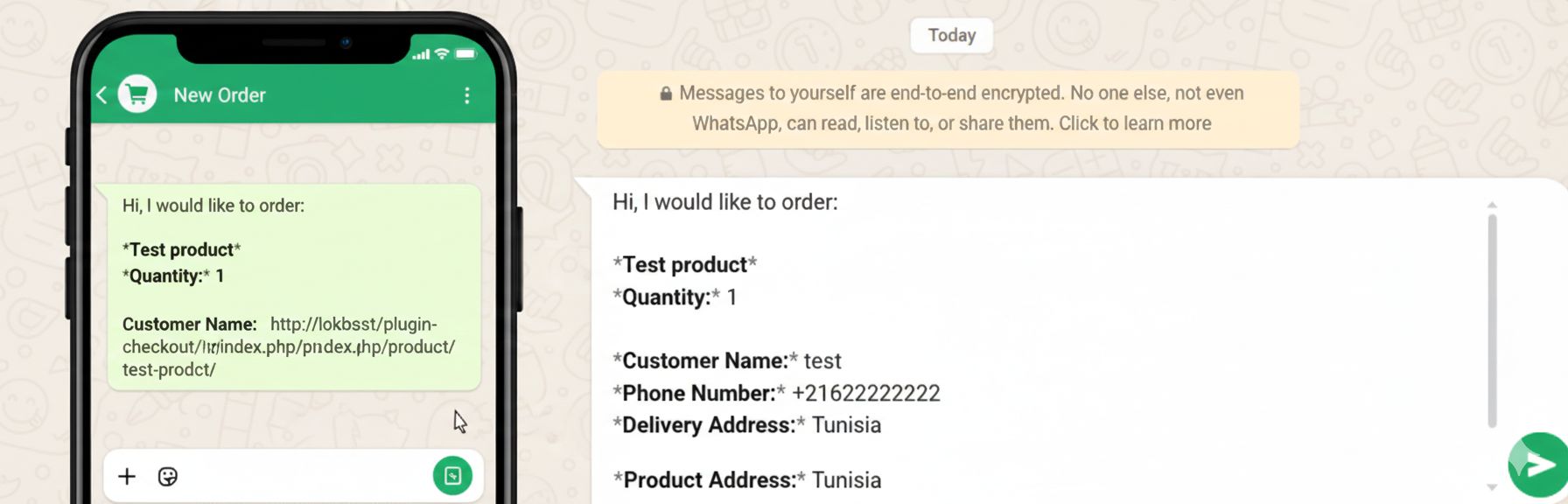Focus the phone's message input field
The image size is (1568, 504).
pos(297,476)
